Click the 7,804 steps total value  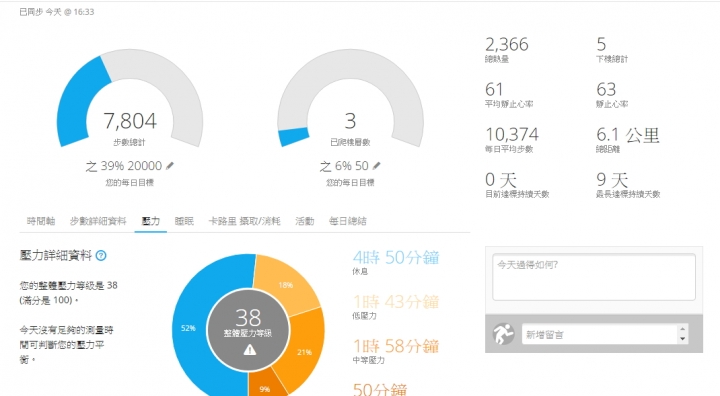coord(130,121)
